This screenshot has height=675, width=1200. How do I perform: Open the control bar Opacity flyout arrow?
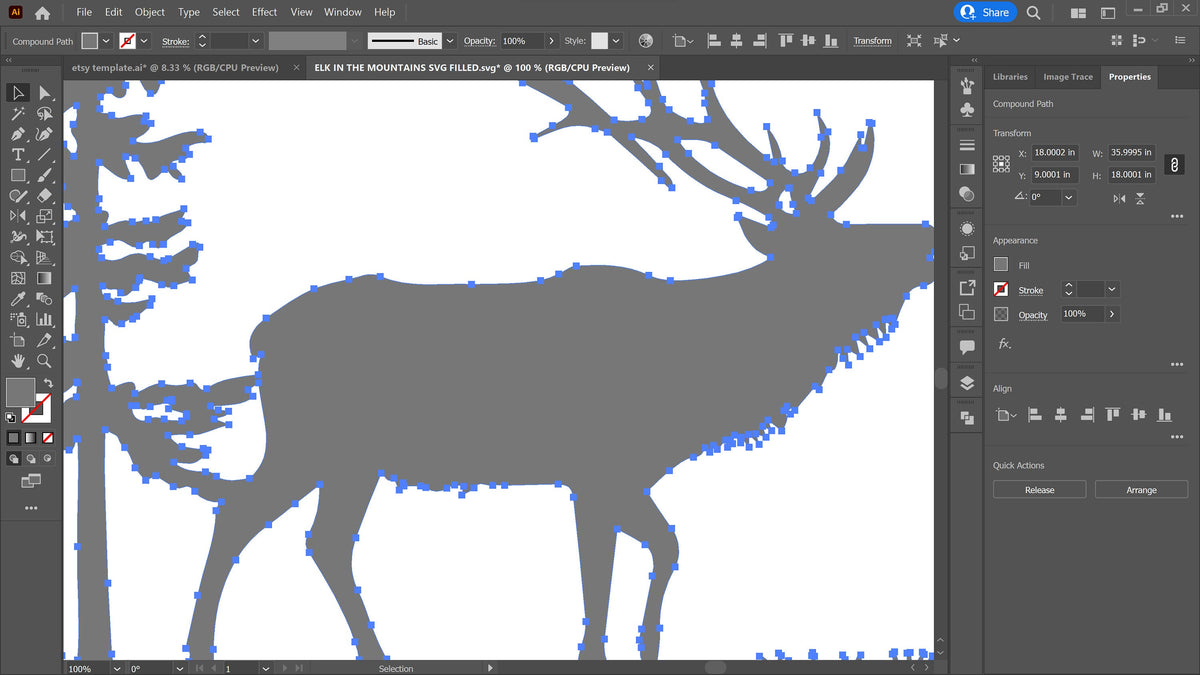(551, 41)
